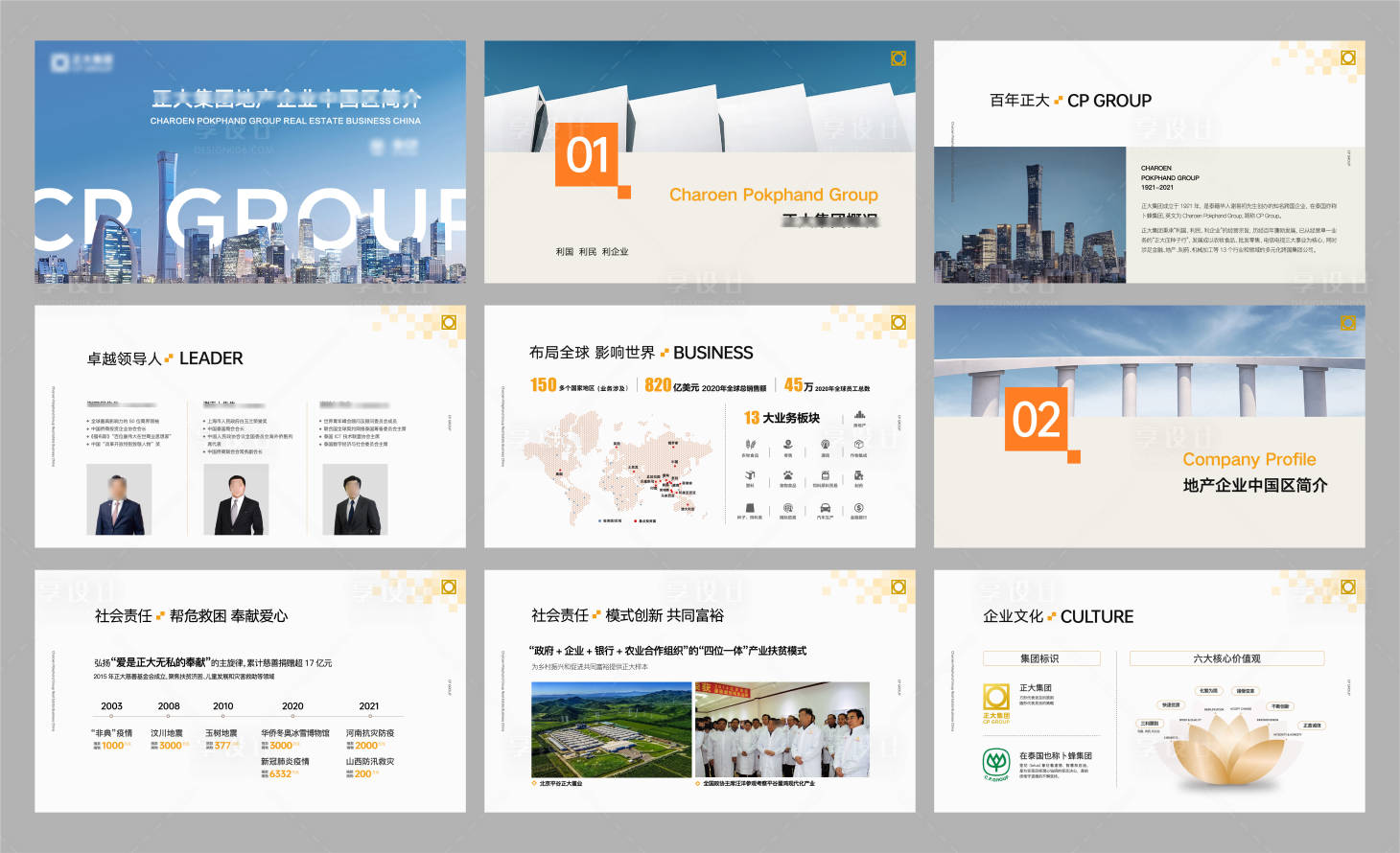Click the '集团标识' section label

[1039, 658]
